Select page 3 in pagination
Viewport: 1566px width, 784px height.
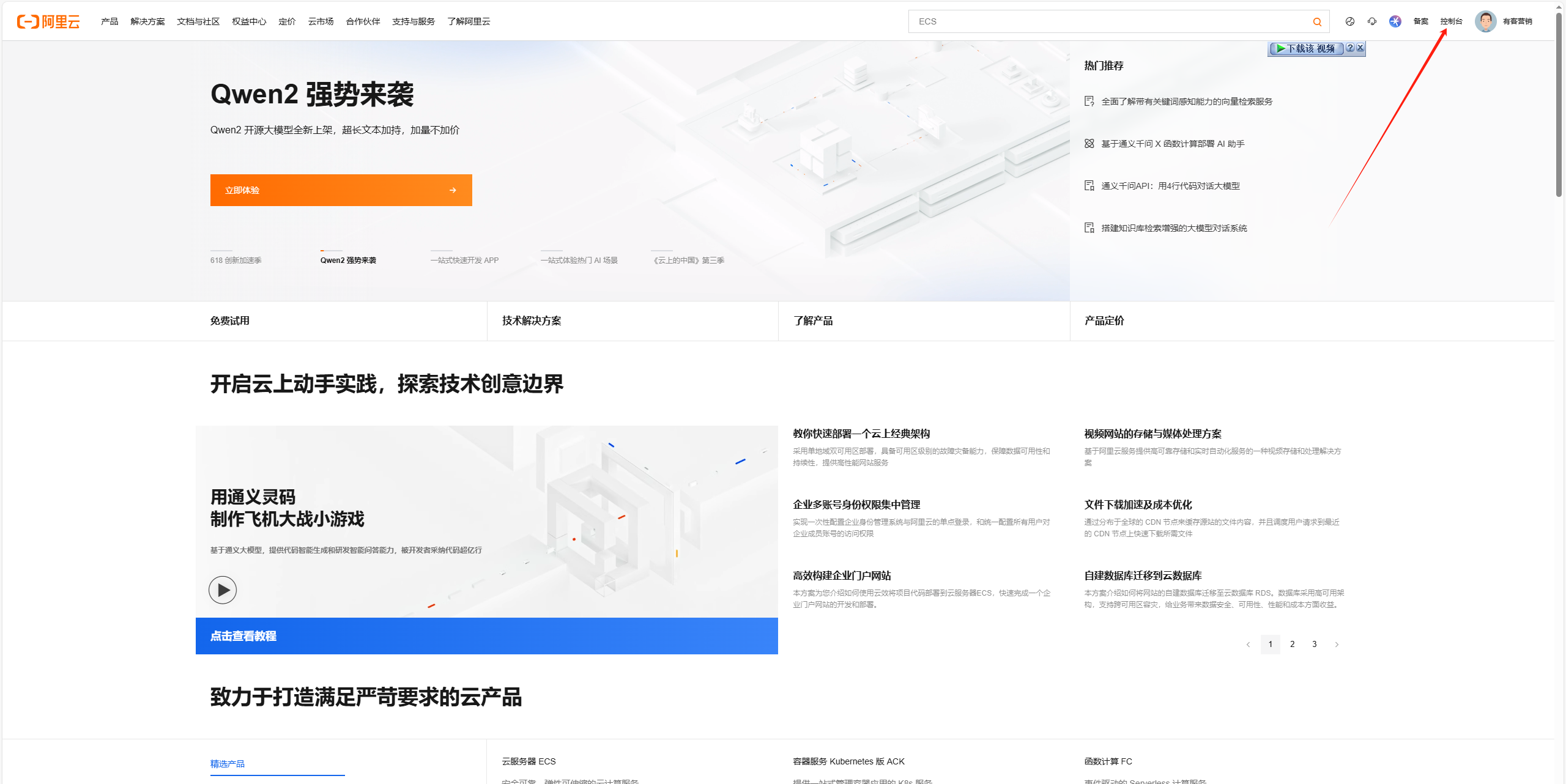[1315, 645]
